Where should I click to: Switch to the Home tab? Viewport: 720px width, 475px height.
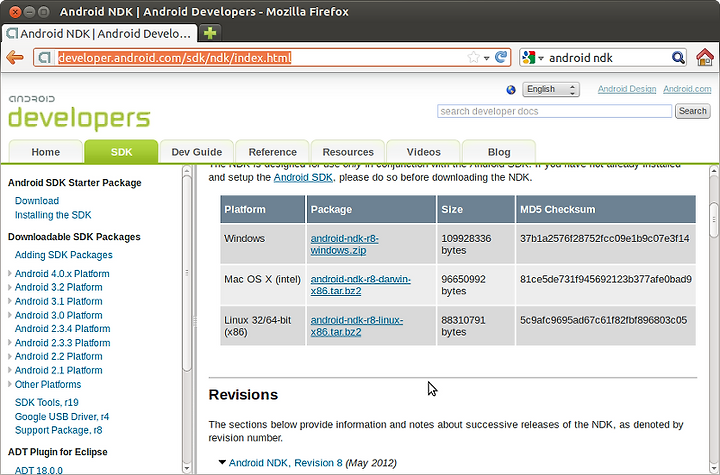click(x=45, y=152)
